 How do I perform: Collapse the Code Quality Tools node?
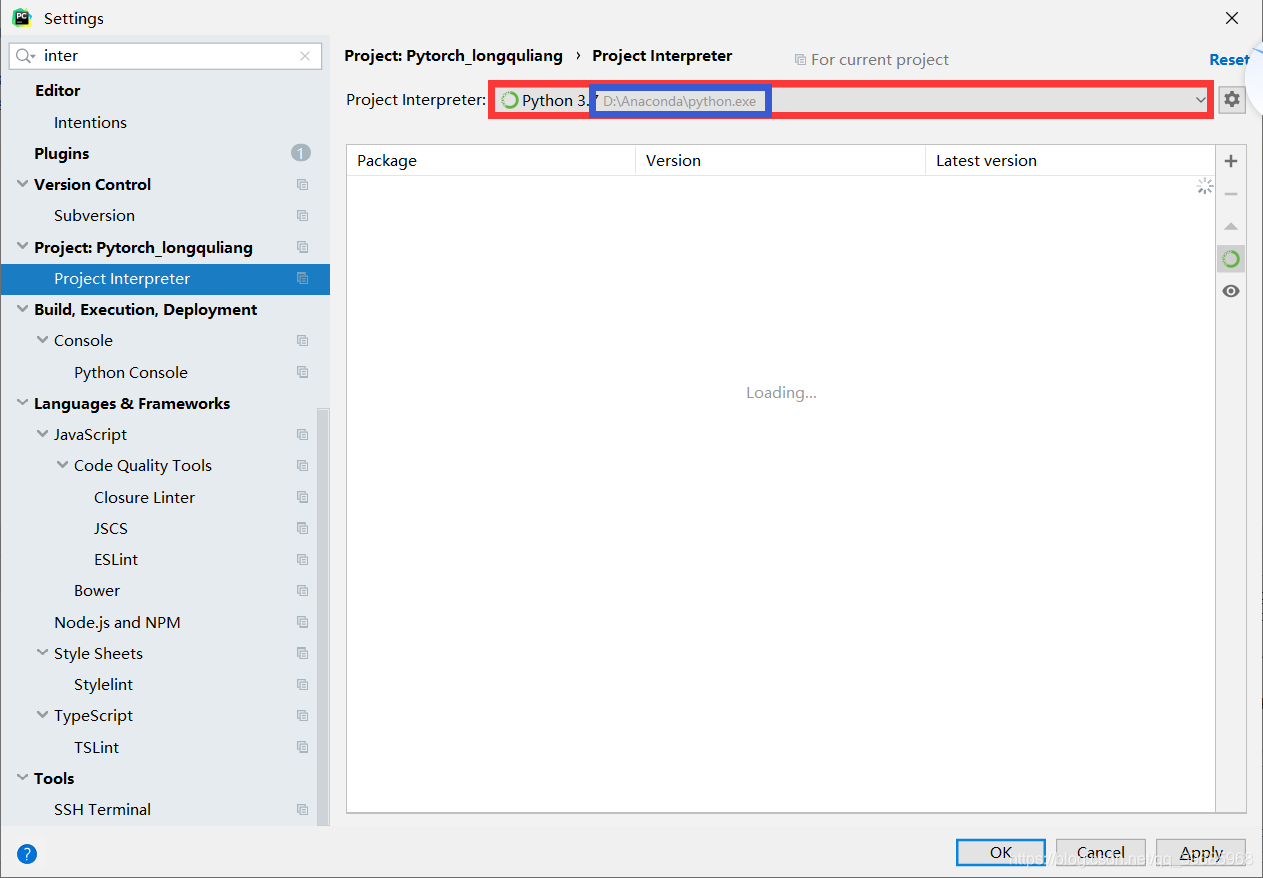(62, 466)
